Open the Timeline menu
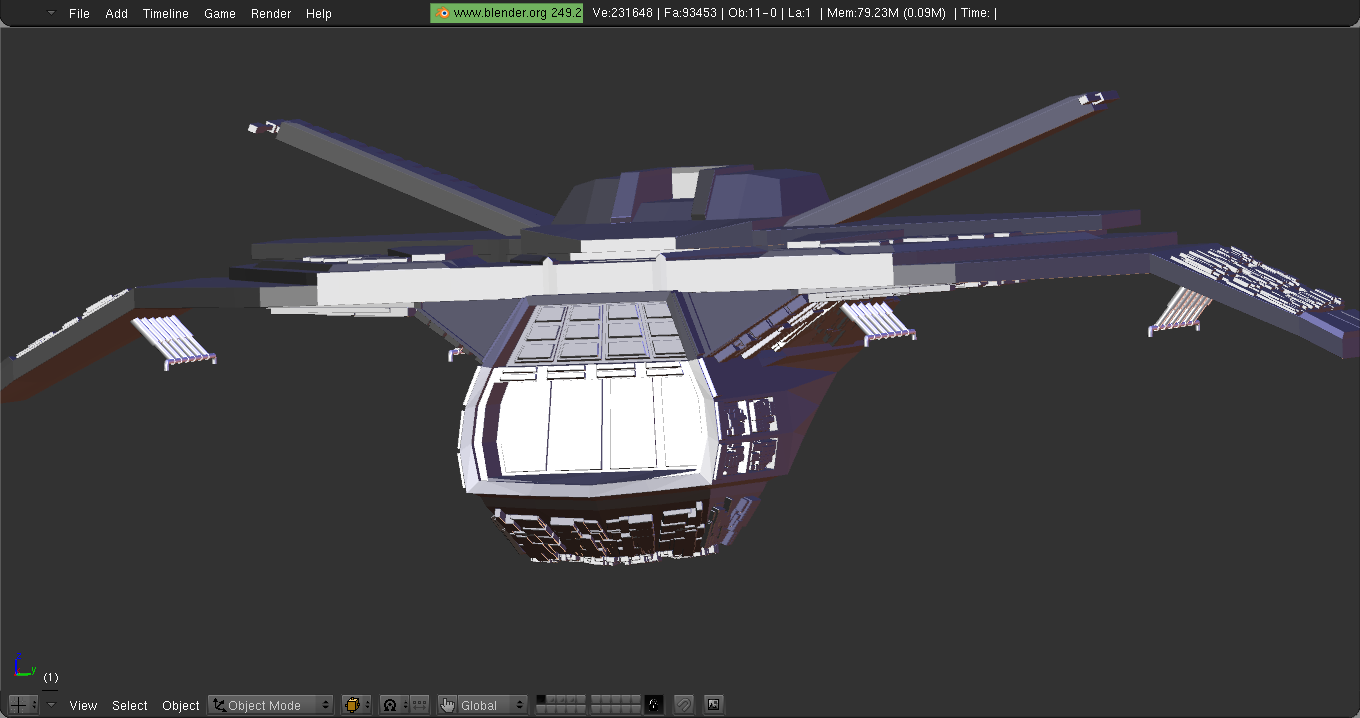Screen dimensions: 1360x718 (165, 13)
